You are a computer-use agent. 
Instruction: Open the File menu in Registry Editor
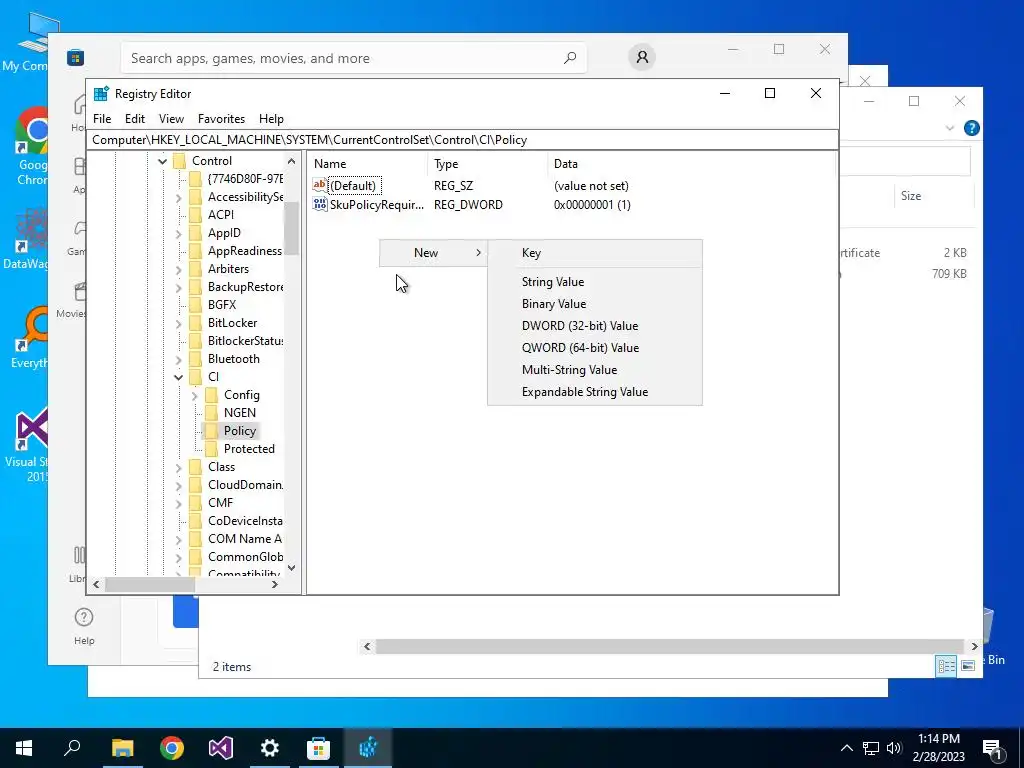point(102,119)
